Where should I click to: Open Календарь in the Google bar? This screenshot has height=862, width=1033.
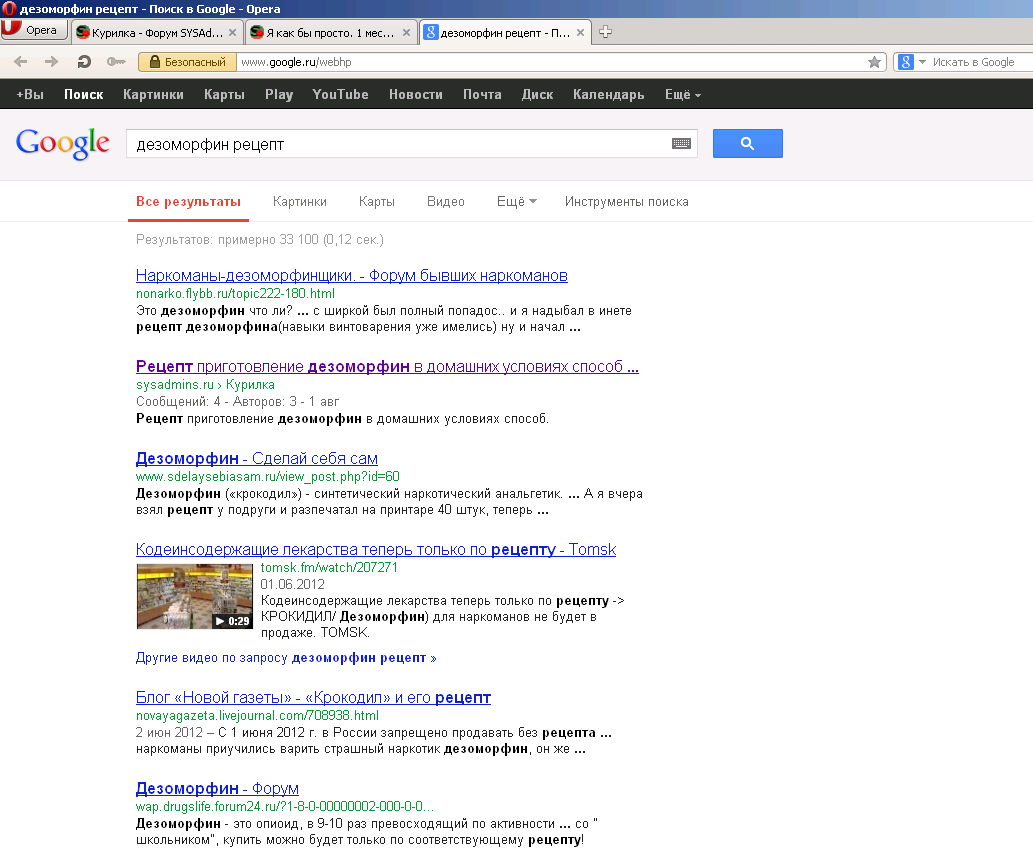609,94
